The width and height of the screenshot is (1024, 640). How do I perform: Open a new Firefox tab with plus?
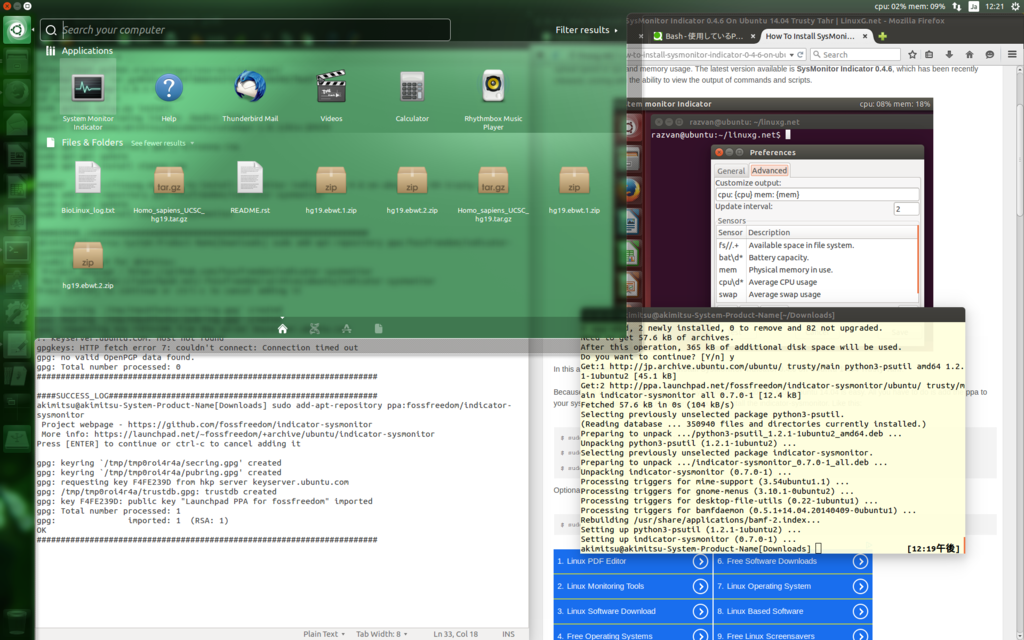coord(882,37)
